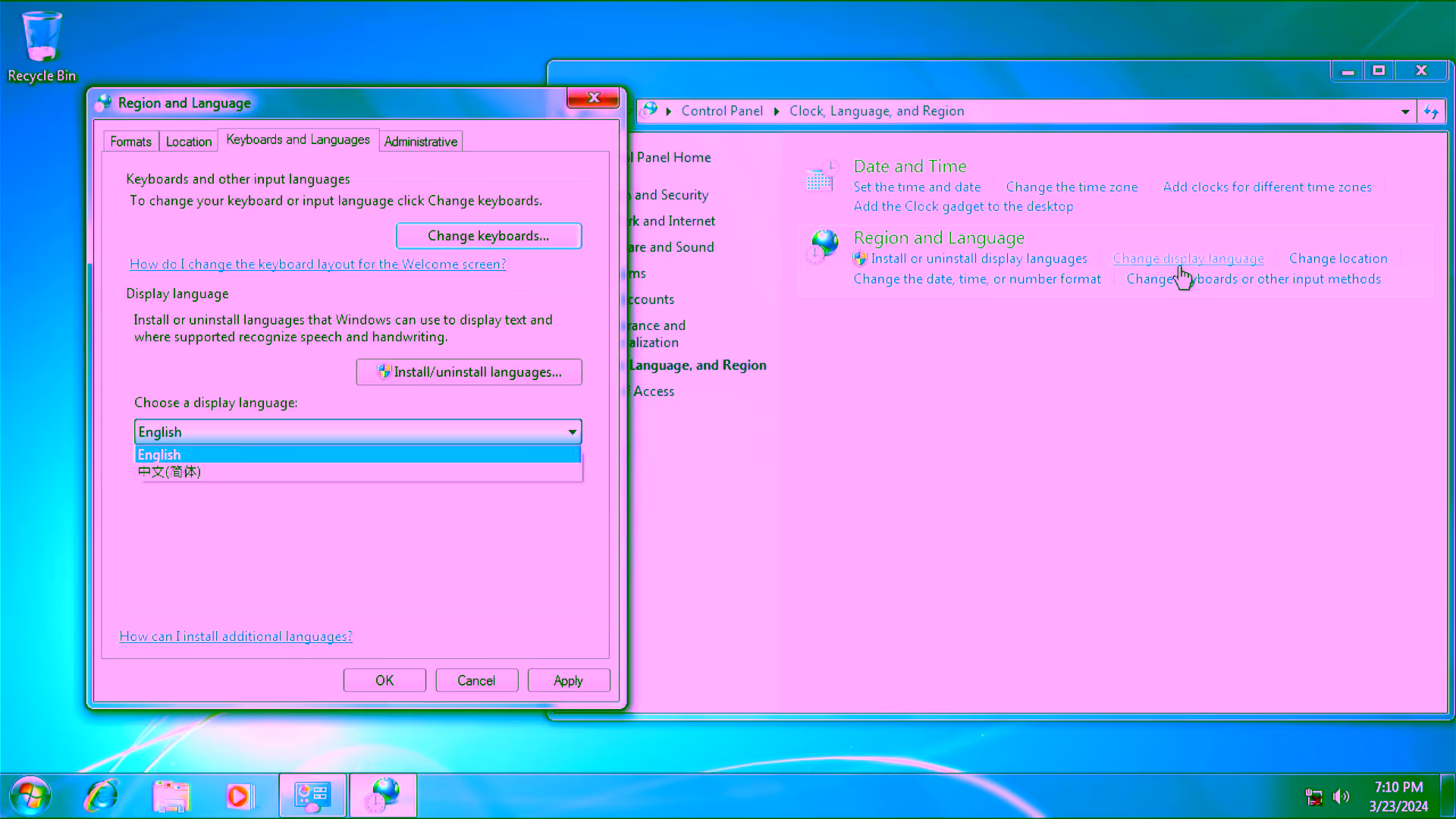Open the Formats tab
The height and width of the screenshot is (819, 1456).
(x=130, y=142)
